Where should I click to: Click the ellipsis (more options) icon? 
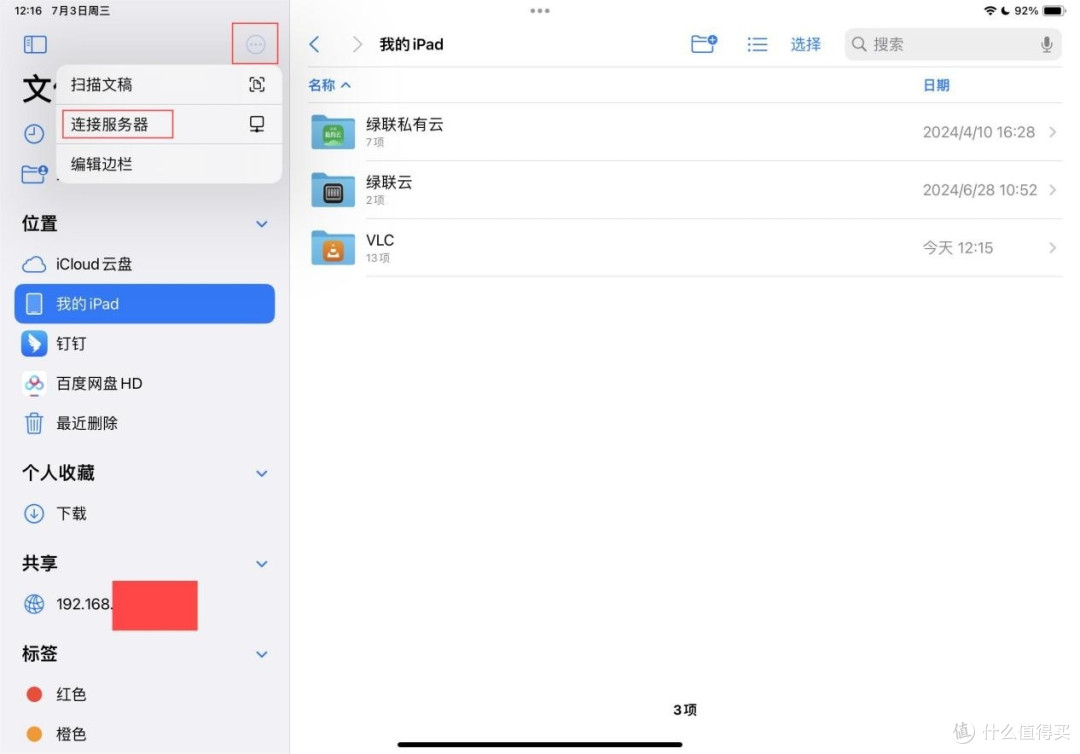point(255,44)
